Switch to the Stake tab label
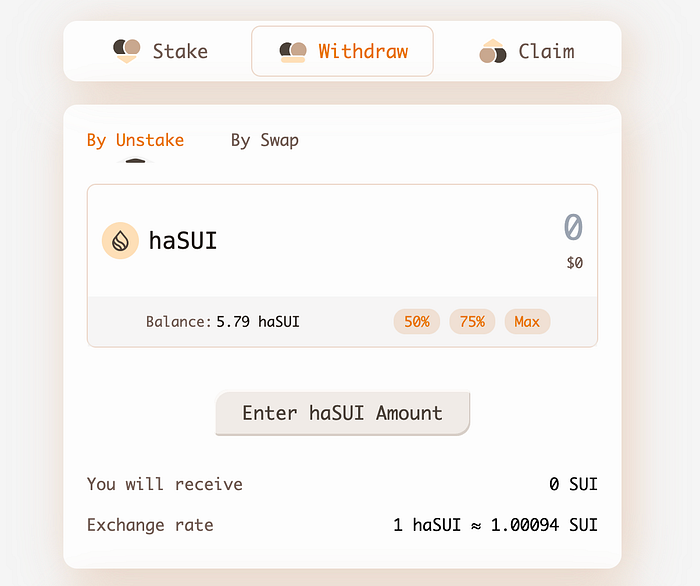The width and height of the screenshot is (700, 586). 180,51
